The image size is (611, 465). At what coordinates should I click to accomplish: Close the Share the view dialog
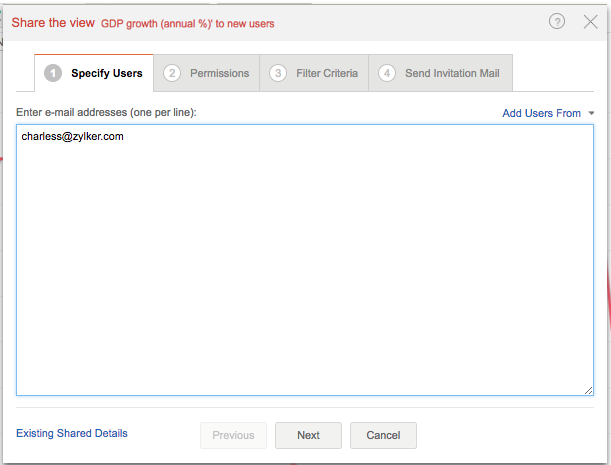point(590,22)
